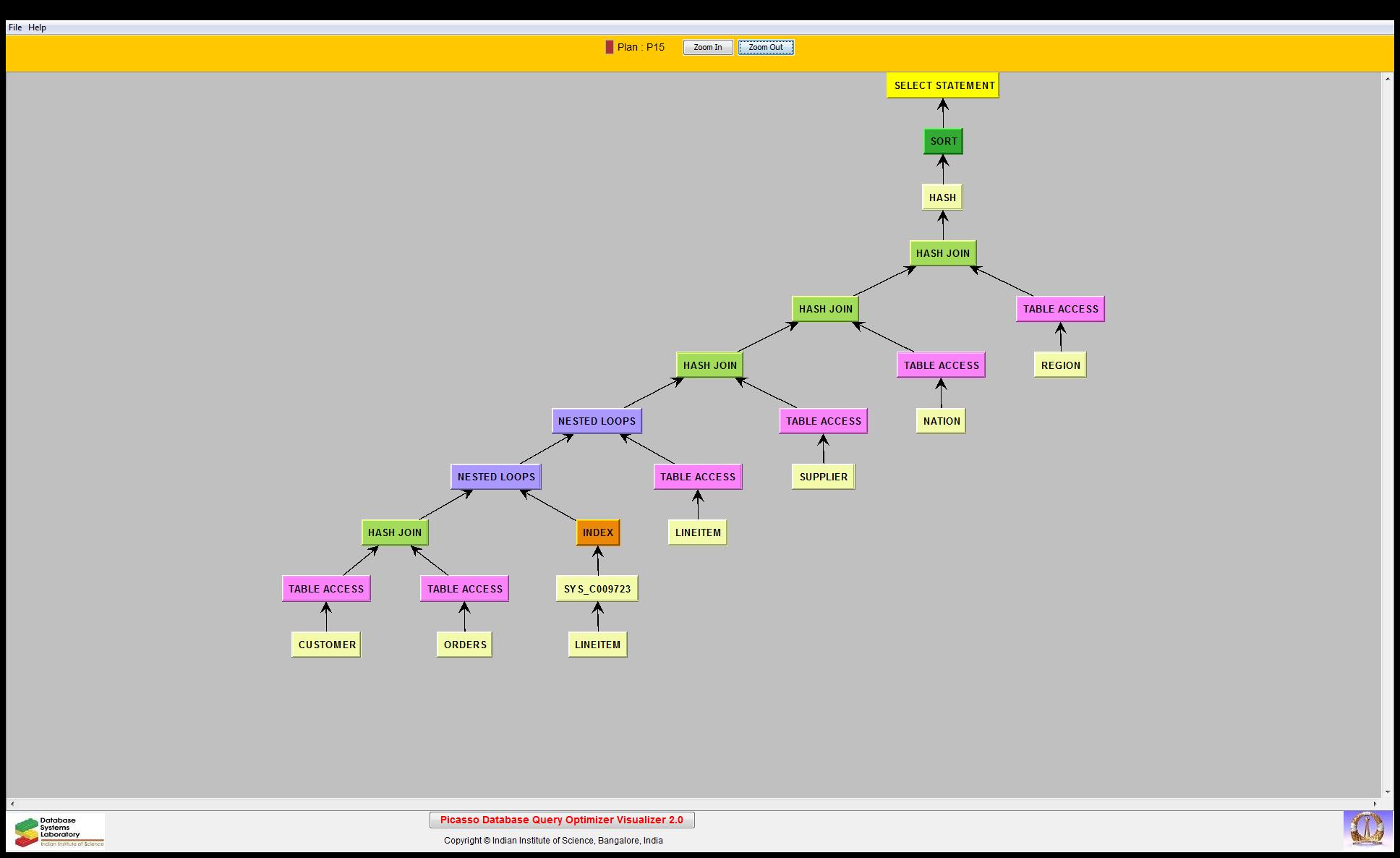This screenshot has width=1400, height=858.
Task: Select the SELECT STATEMENT root node
Action: point(943,85)
